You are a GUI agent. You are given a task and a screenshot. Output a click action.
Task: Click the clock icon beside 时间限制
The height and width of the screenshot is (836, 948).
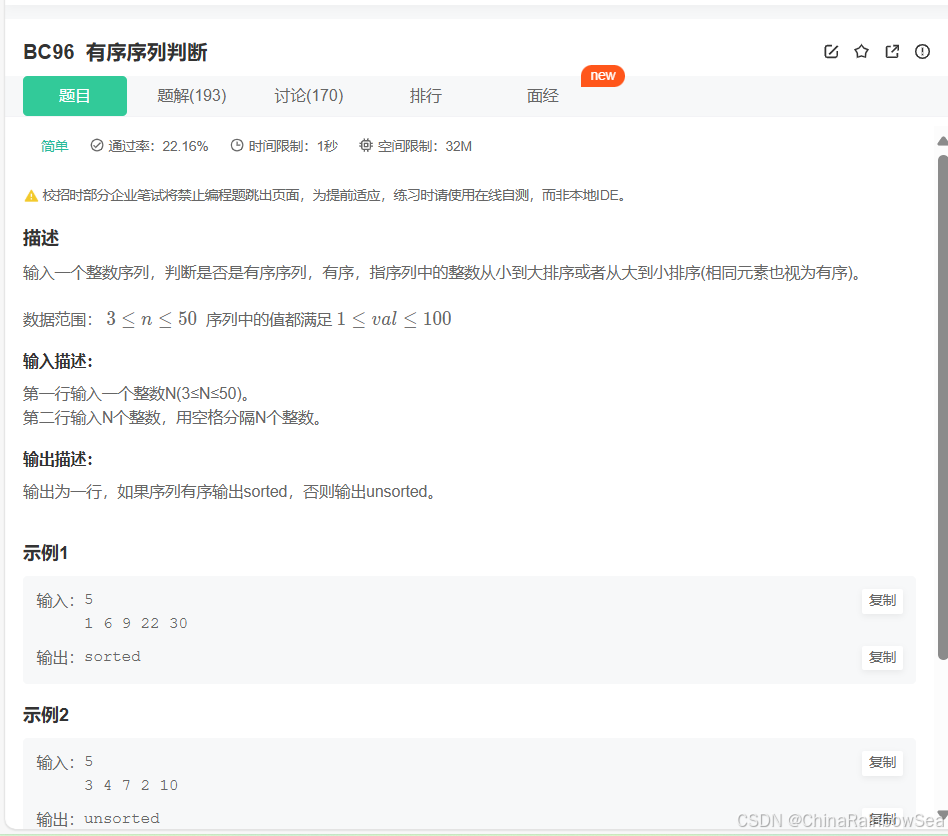(237, 146)
